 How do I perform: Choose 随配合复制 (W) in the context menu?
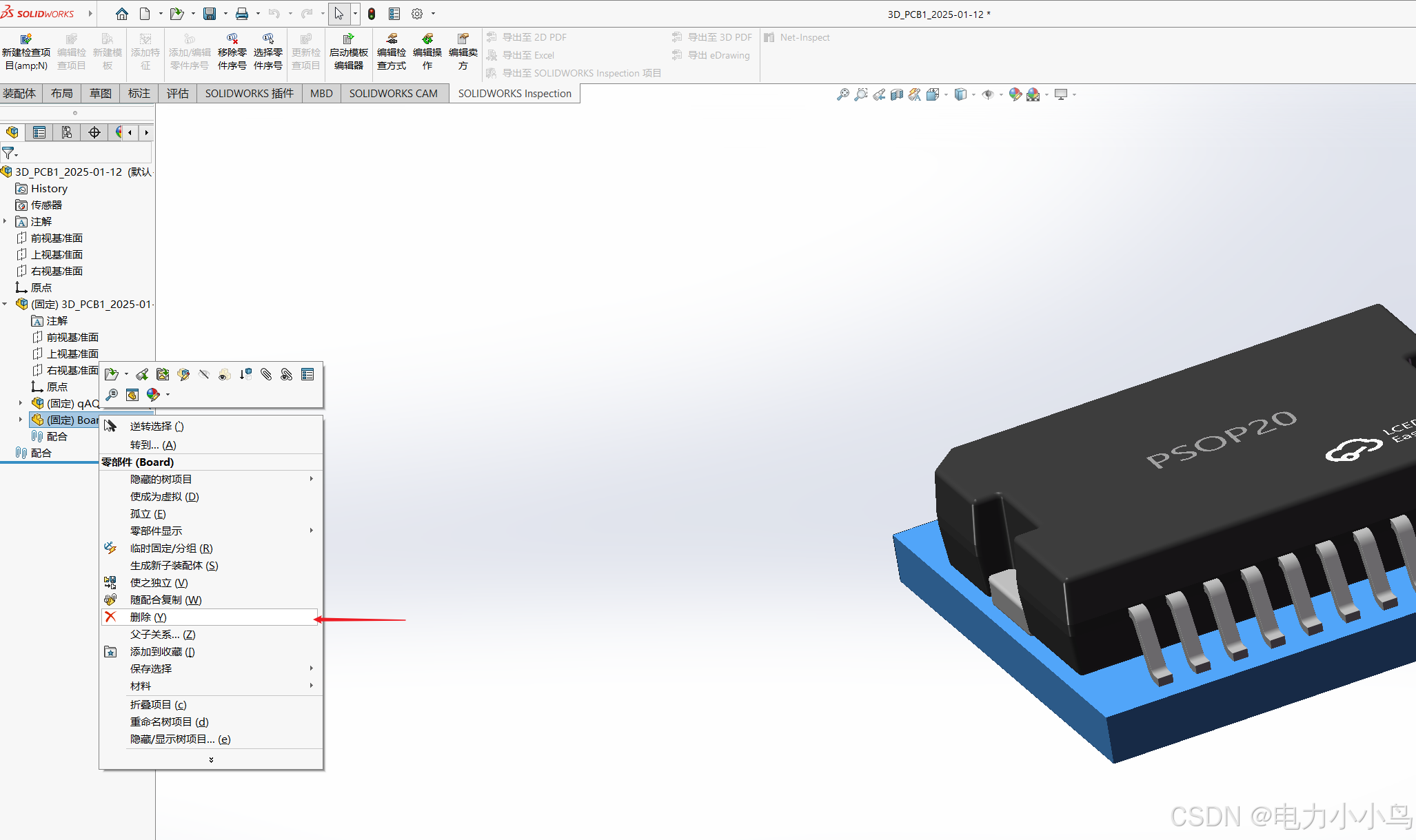tap(210, 600)
